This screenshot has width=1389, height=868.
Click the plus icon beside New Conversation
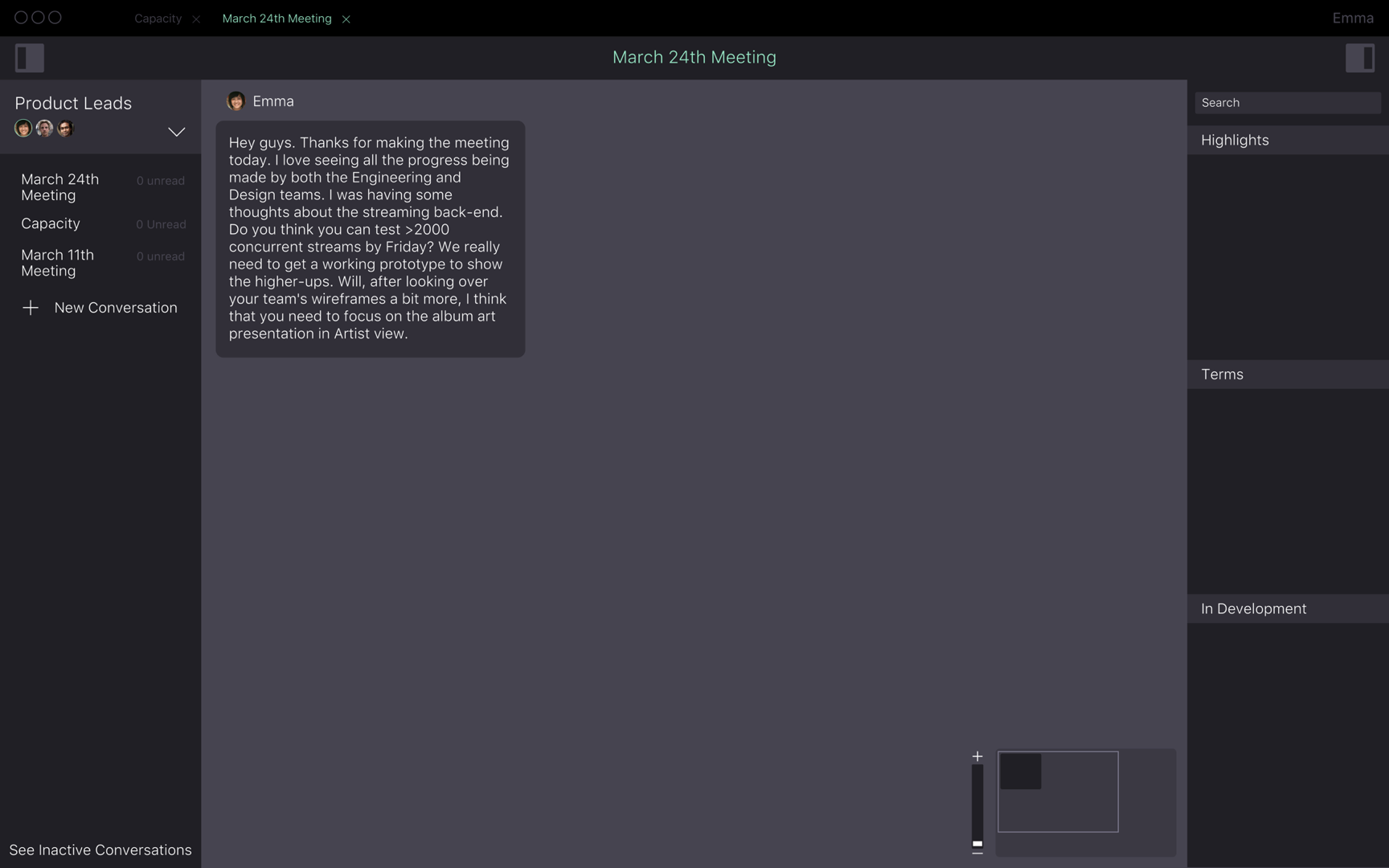[31, 308]
